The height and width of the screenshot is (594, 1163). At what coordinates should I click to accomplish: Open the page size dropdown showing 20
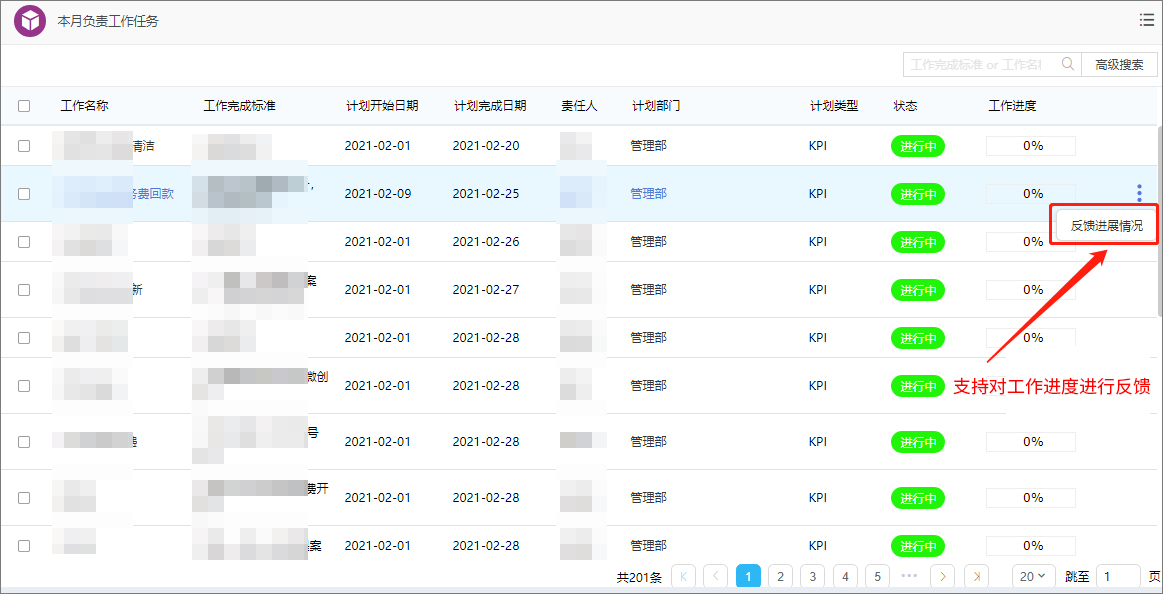click(x=1032, y=576)
